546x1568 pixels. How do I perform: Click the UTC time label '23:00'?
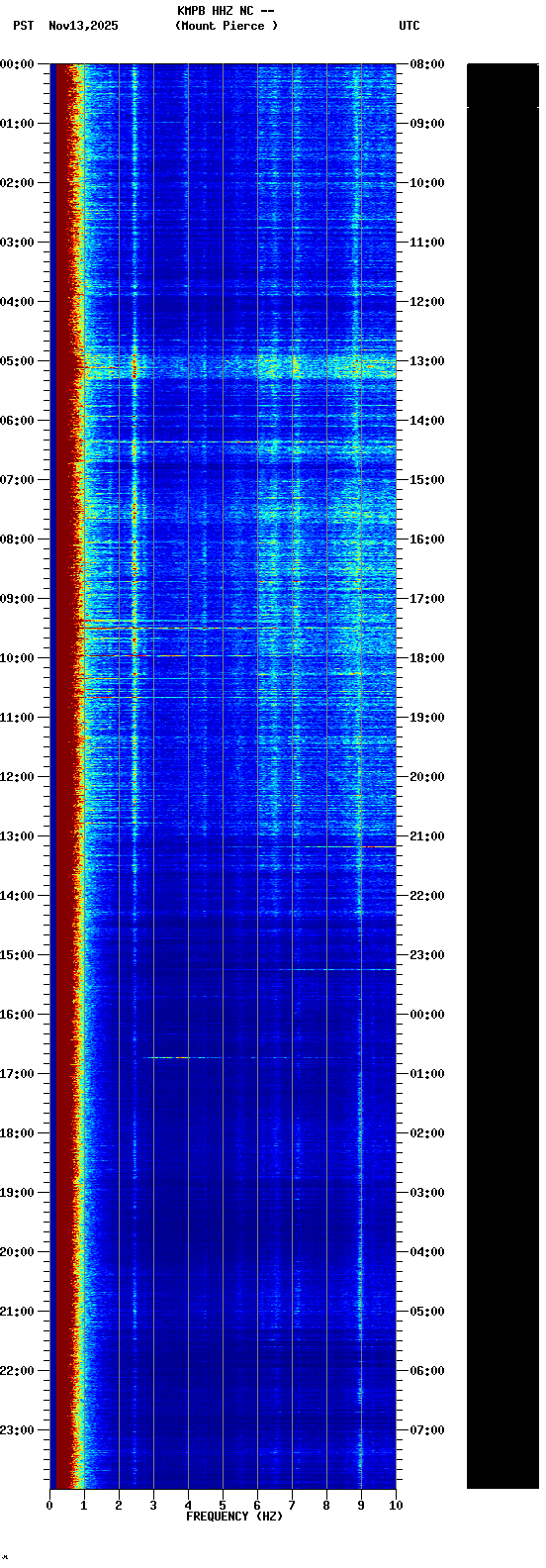pyautogui.click(x=427, y=955)
